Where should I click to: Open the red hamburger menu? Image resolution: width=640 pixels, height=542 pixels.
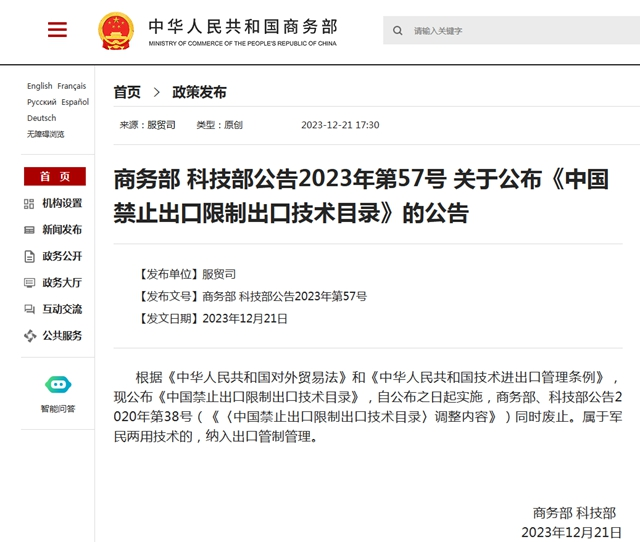pos(57,29)
